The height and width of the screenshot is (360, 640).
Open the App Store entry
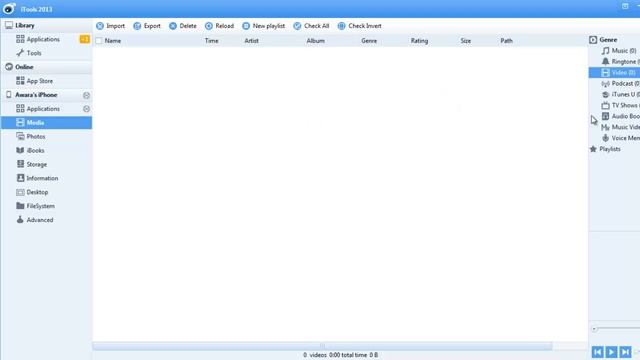pyautogui.click(x=40, y=81)
